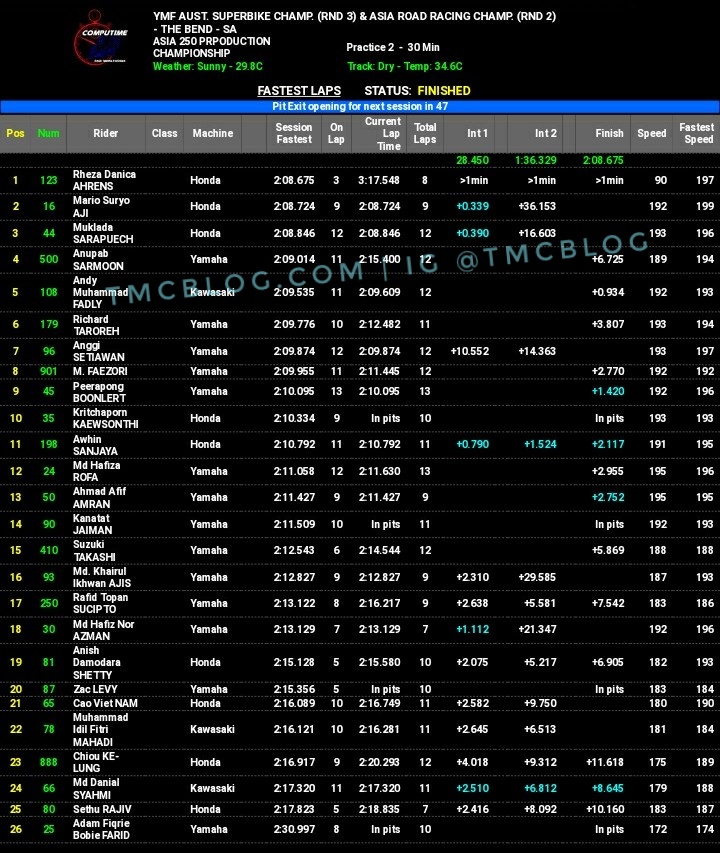Click the +10.552 Int 1 gap value
720x853 pixels.
coord(470,351)
